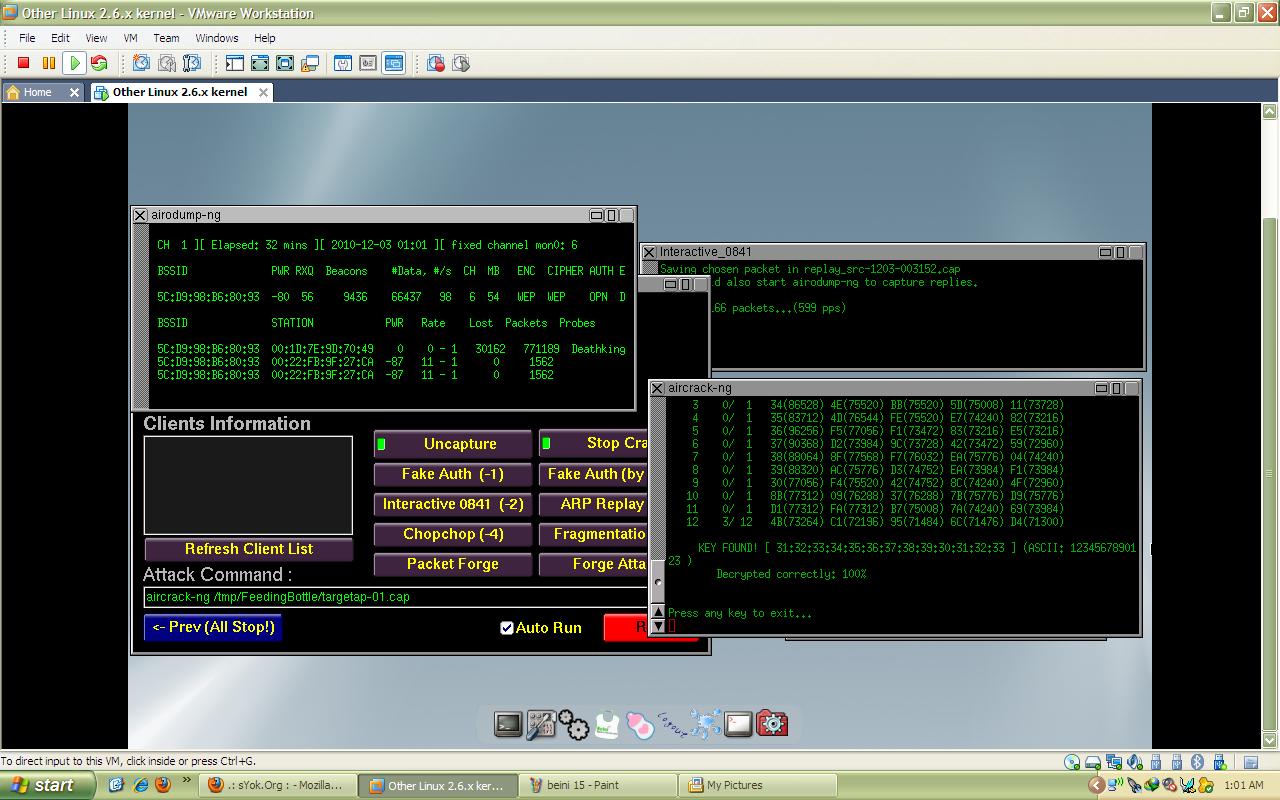Open control panel screwdriver dock icon
The height and width of the screenshot is (800, 1280).
(541, 724)
